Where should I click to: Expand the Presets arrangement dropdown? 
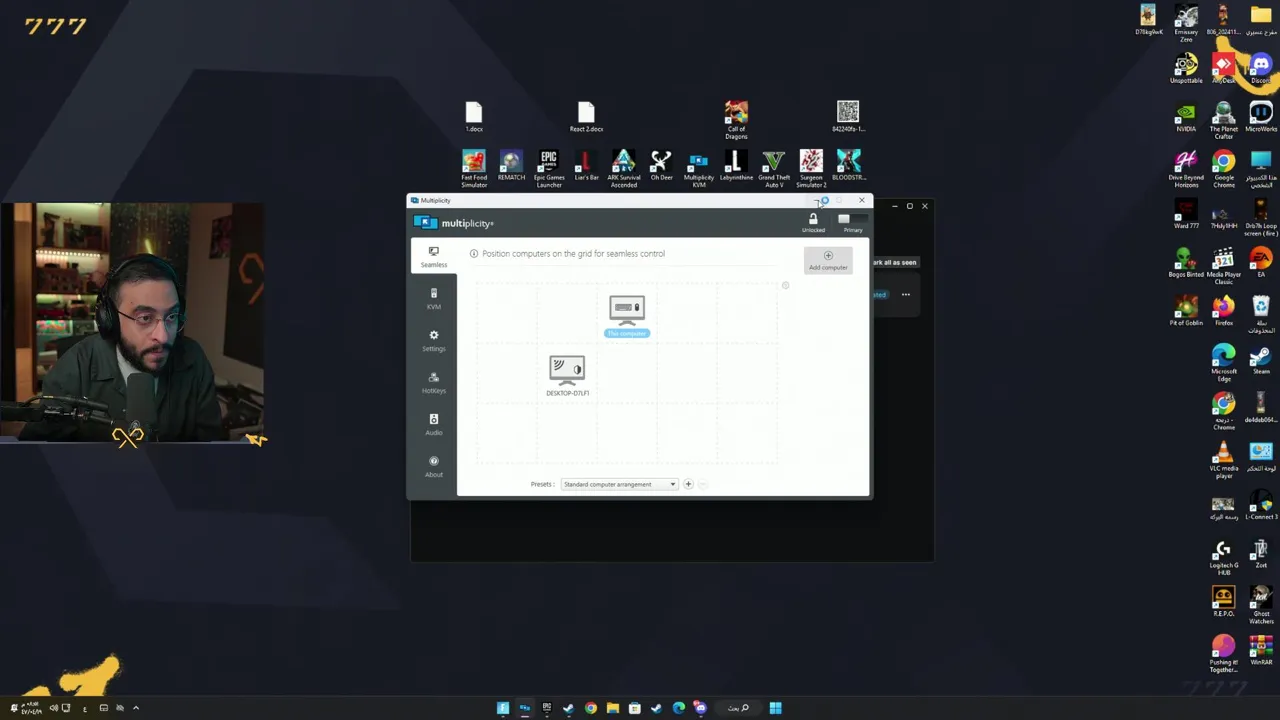(x=619, y=484)
